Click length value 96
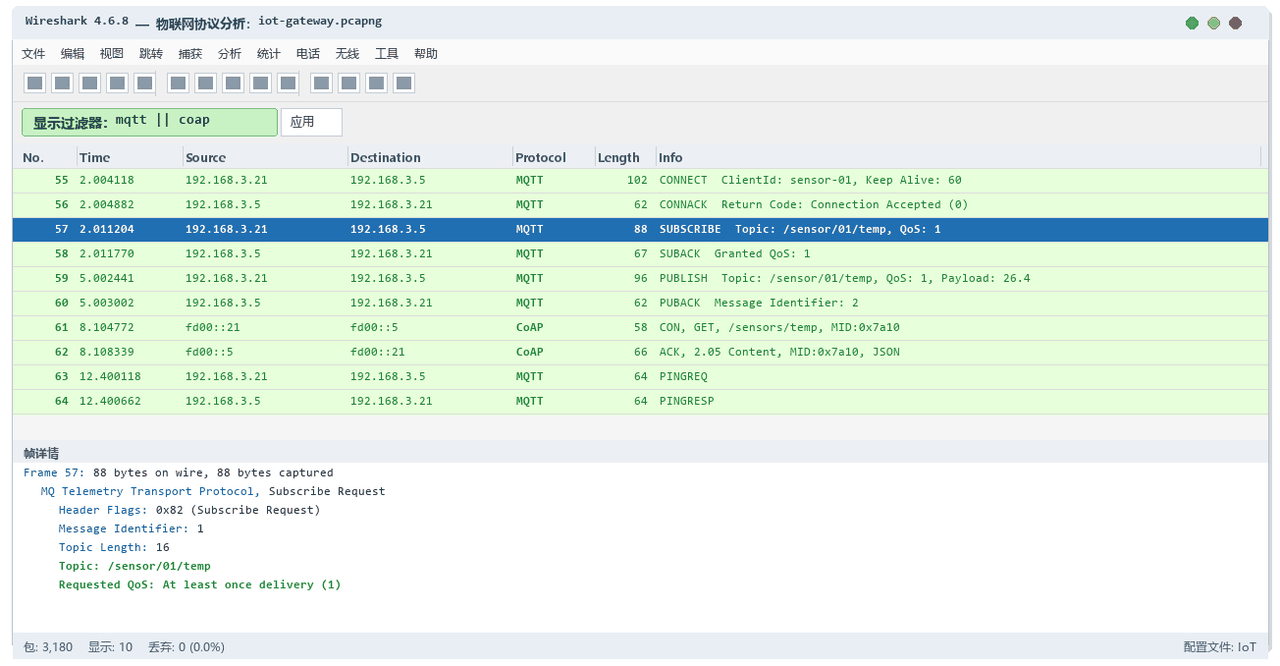The width and height of the screenshot is (1280, 666). (x=640, y=278)
